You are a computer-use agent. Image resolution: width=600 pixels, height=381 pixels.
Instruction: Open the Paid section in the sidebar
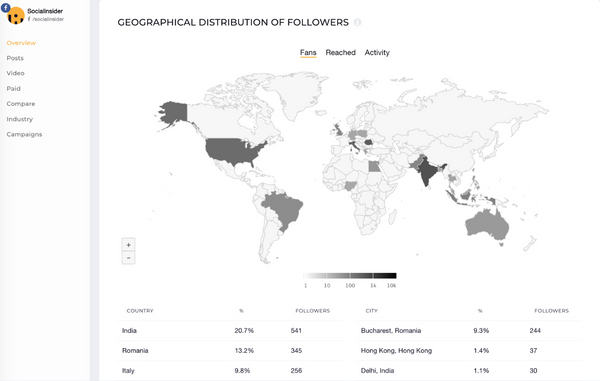point(13,88)
